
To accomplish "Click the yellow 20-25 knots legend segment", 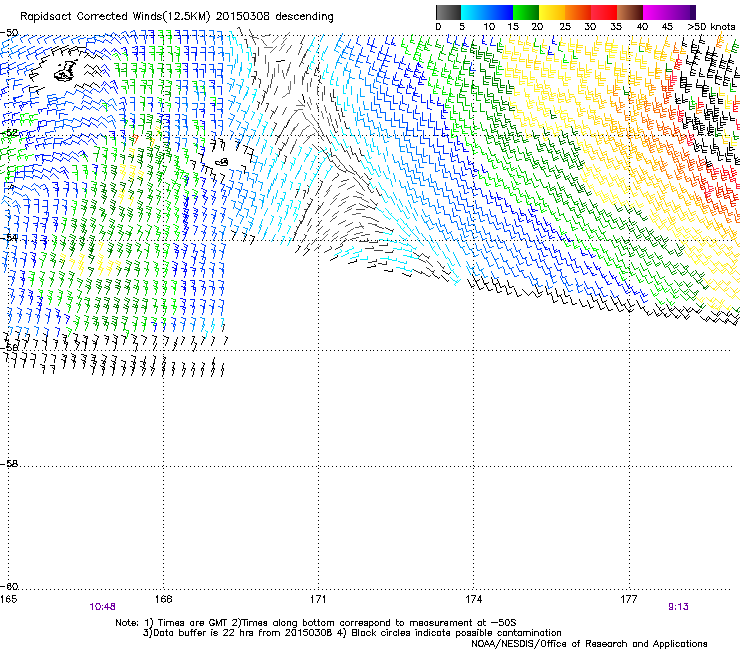I will [x=552, y=12].
